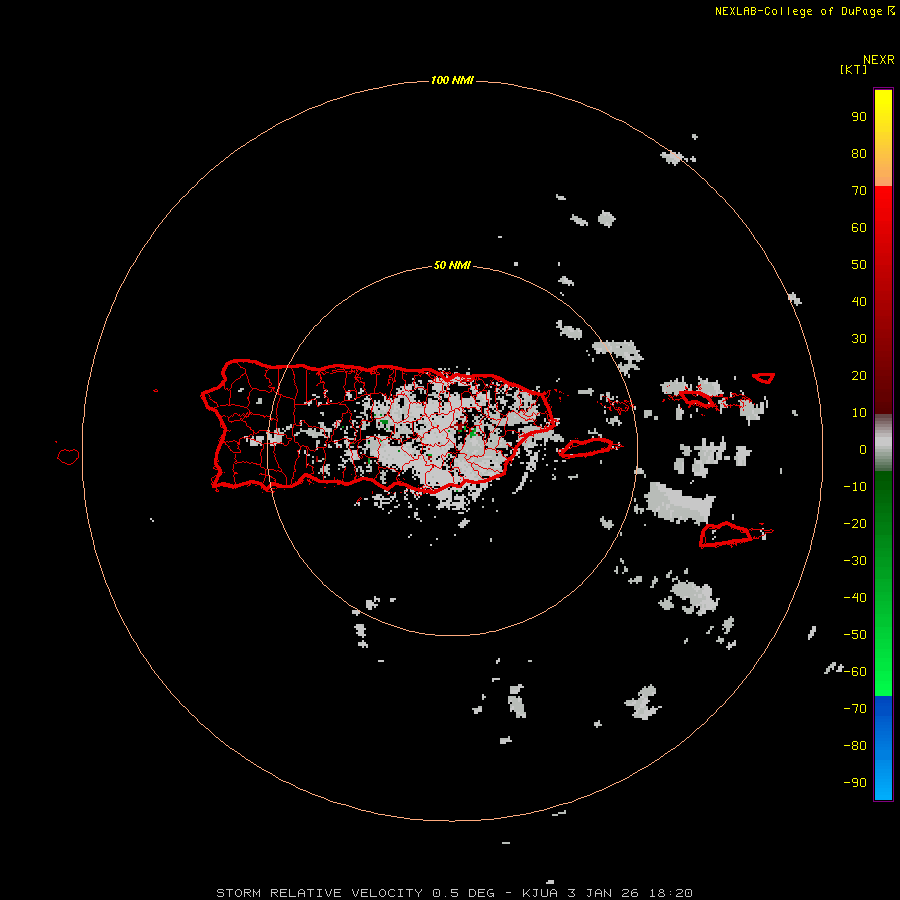Pick the gray zero-velocity color bar segment

point(883,443)
